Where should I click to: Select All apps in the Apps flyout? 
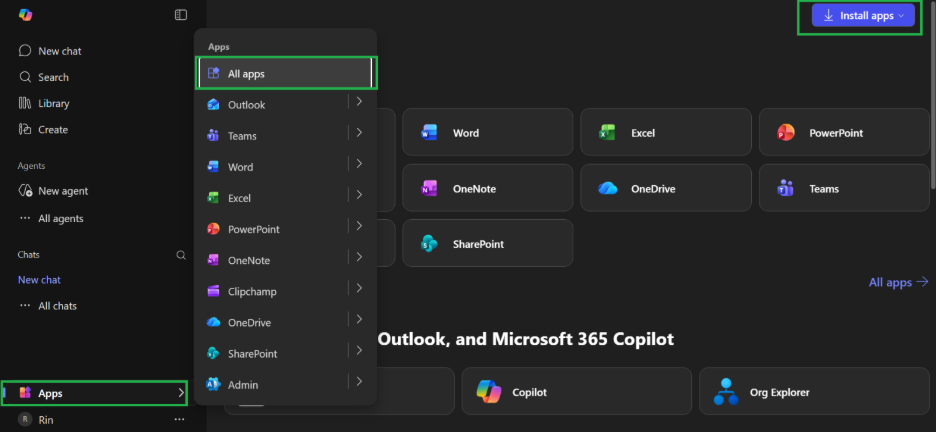pyautogui.click(x=285, y=73)
